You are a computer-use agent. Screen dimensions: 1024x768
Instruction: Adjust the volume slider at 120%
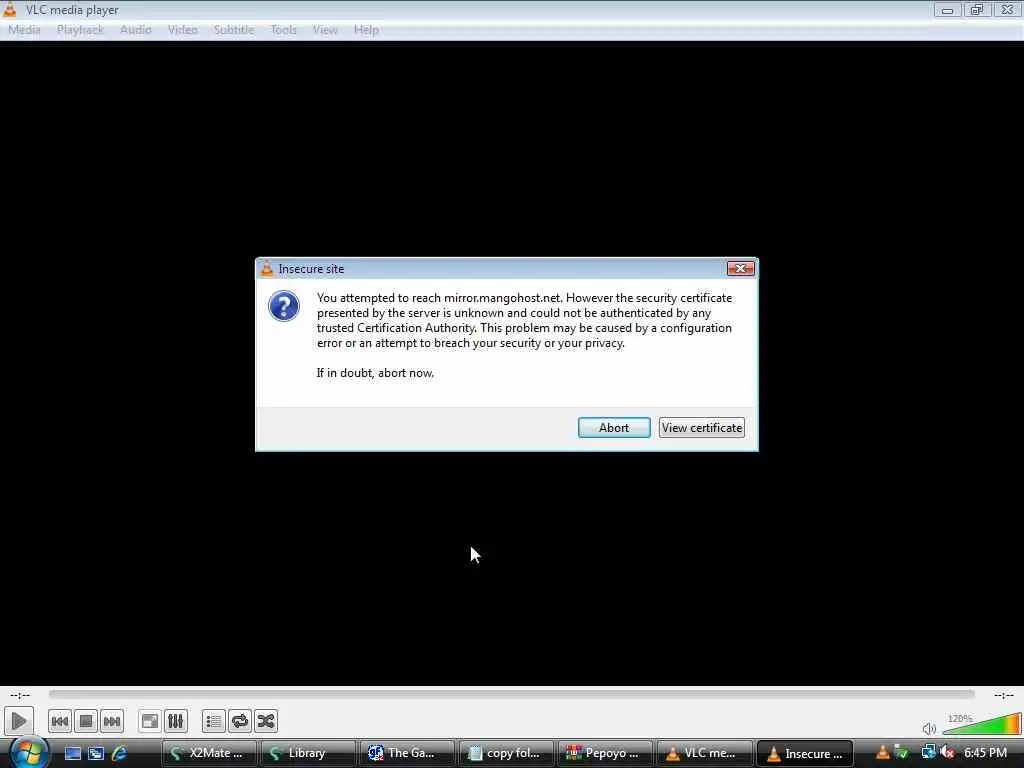click(x=981, y=725)
